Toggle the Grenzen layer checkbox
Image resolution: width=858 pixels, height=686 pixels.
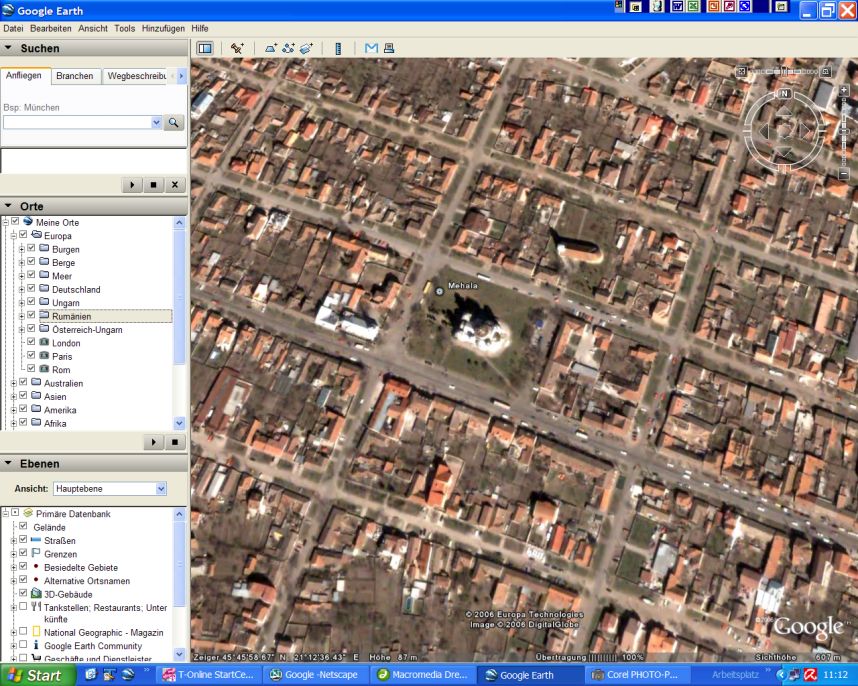pyautogui.click(x=23, y=553)
